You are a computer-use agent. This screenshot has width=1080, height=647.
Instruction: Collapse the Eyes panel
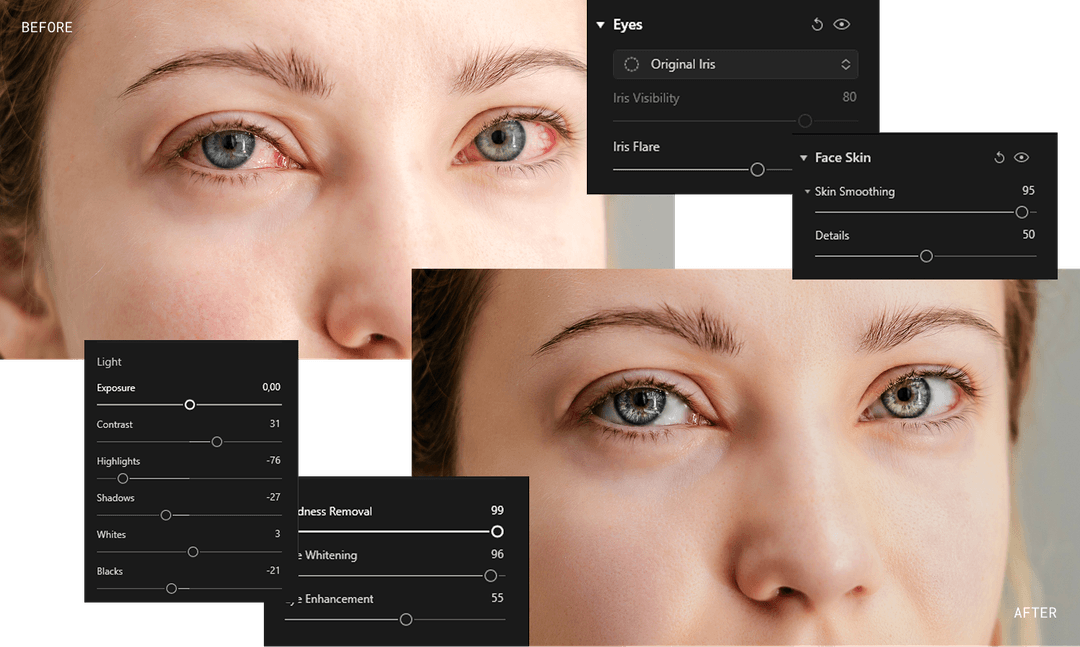click(x=600, y=24)
